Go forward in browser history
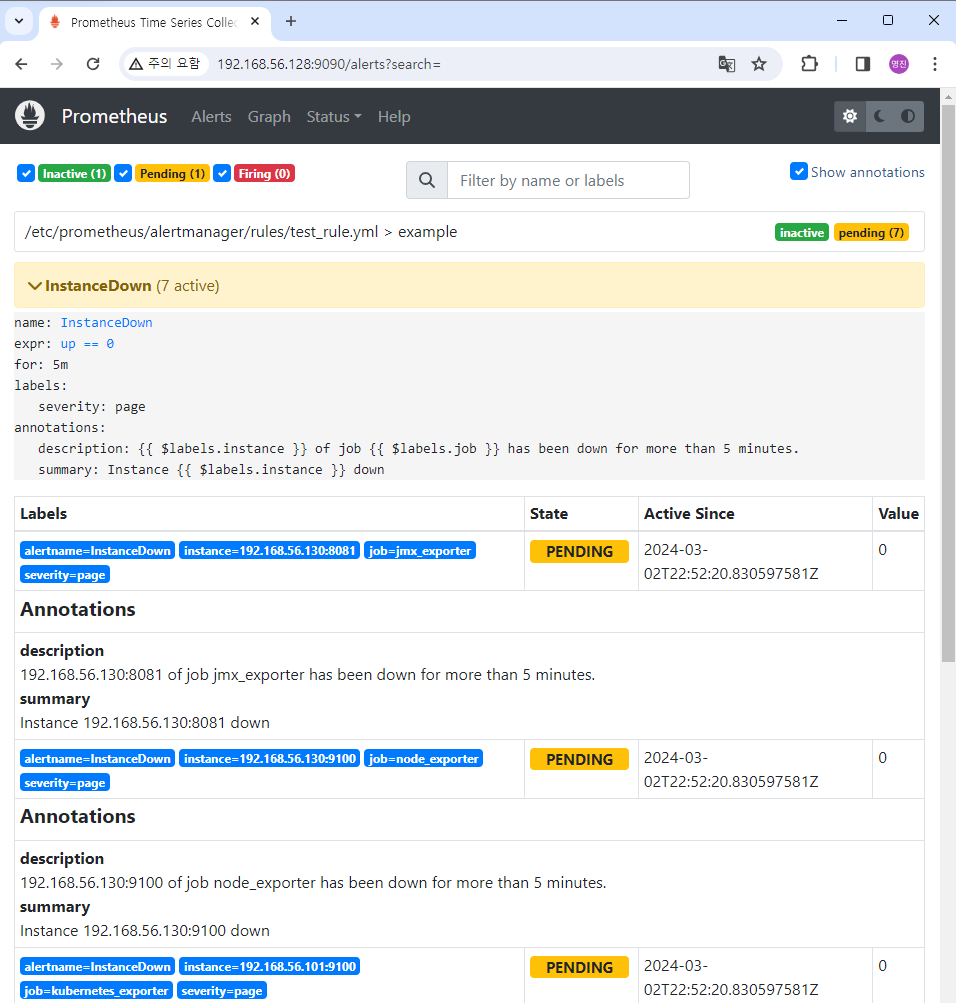This screenshot has height=1003, width=956. point(57,64)
